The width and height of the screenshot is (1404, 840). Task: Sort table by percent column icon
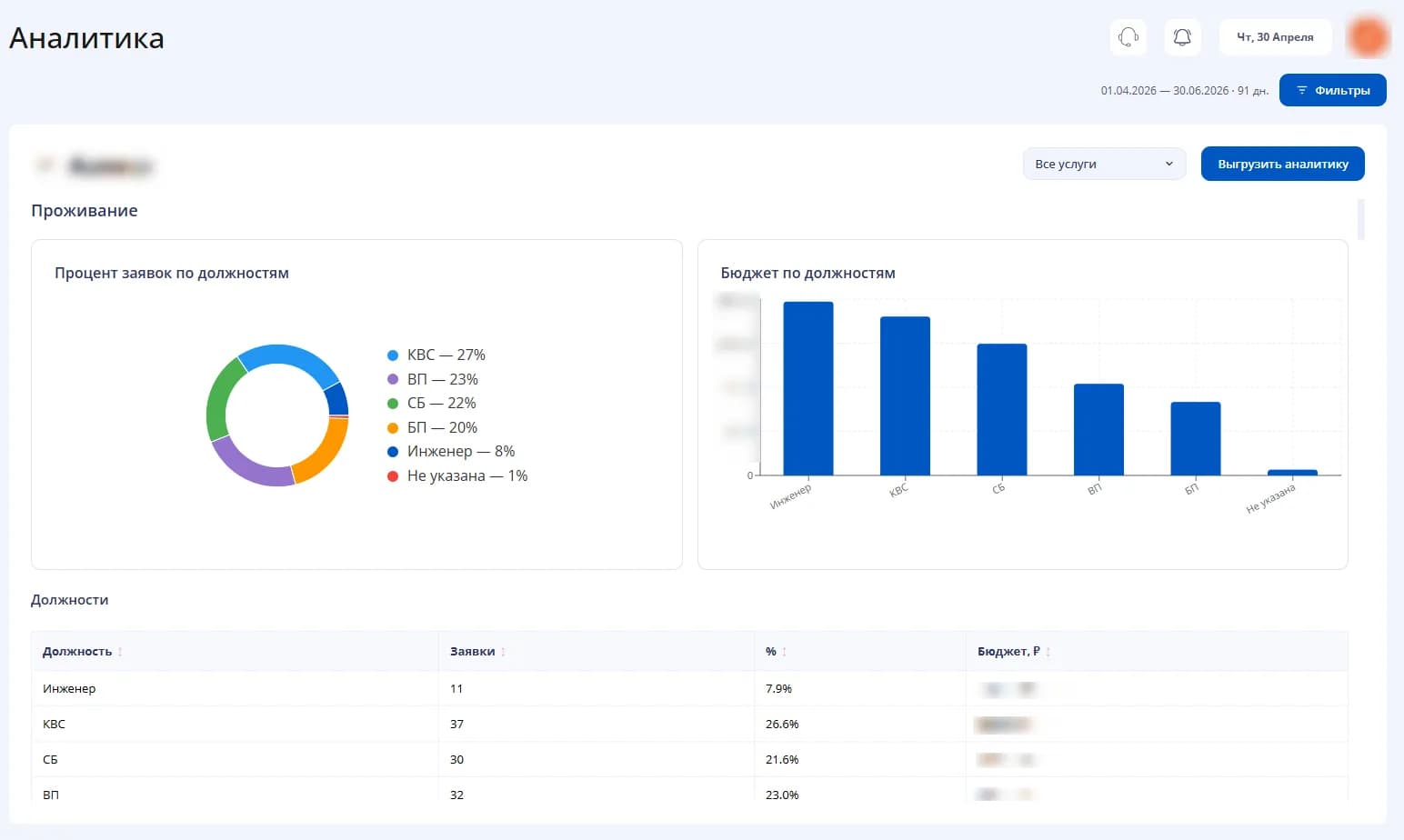point(784,652)
